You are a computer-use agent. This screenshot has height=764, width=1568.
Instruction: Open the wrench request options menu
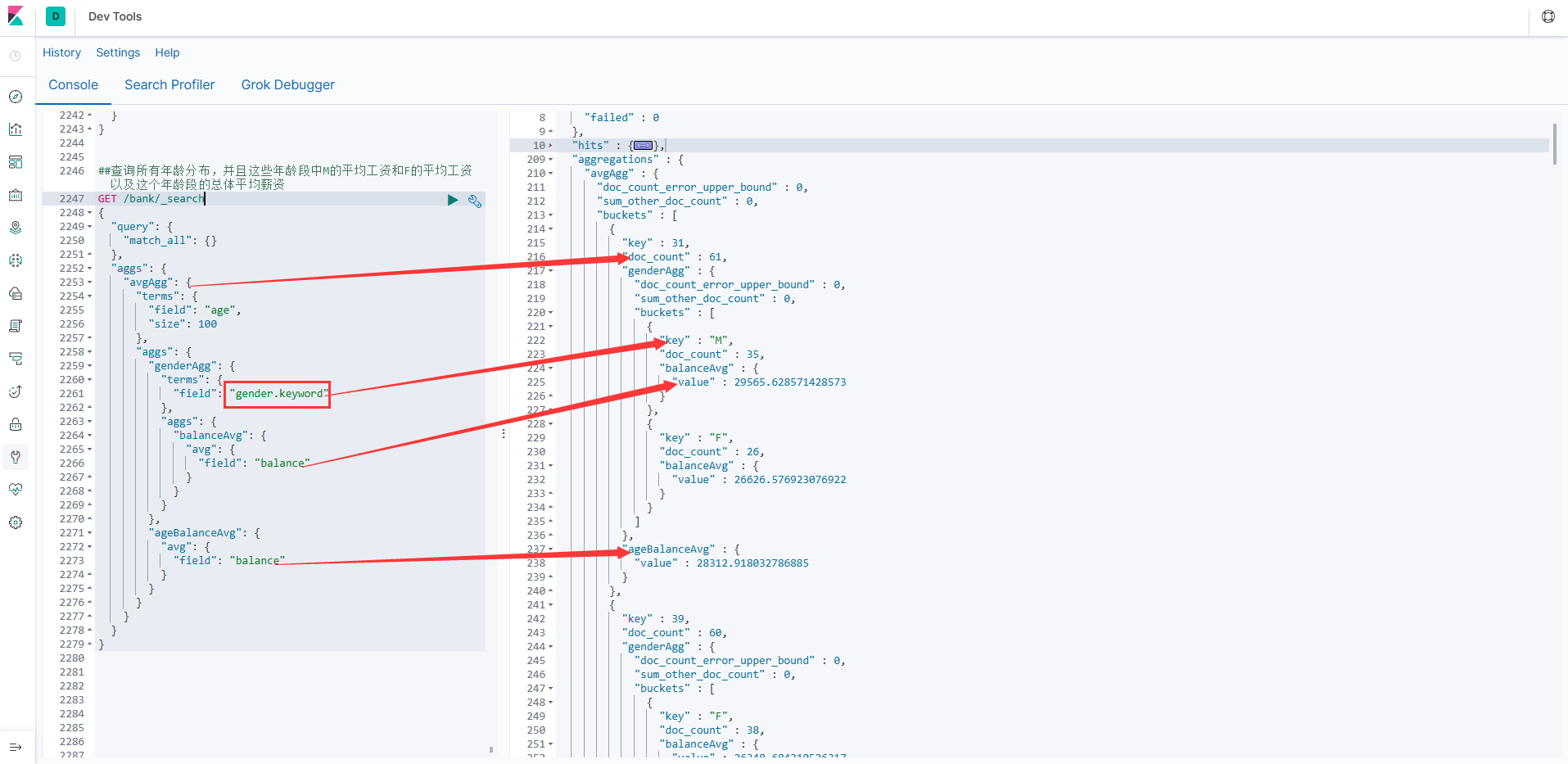(475, 201)
